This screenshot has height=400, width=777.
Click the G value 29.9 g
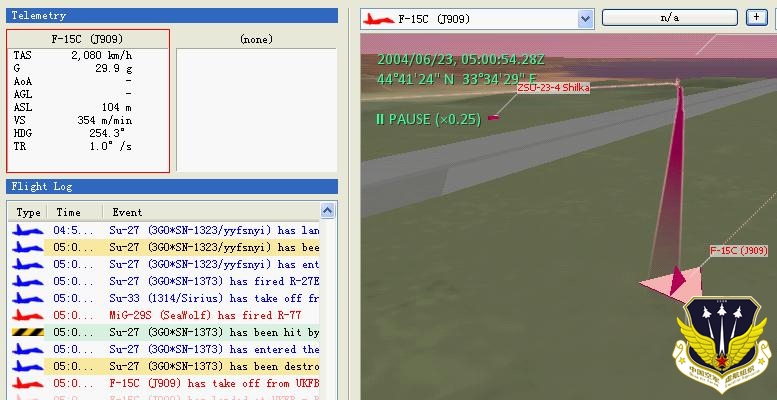(113, 68)
